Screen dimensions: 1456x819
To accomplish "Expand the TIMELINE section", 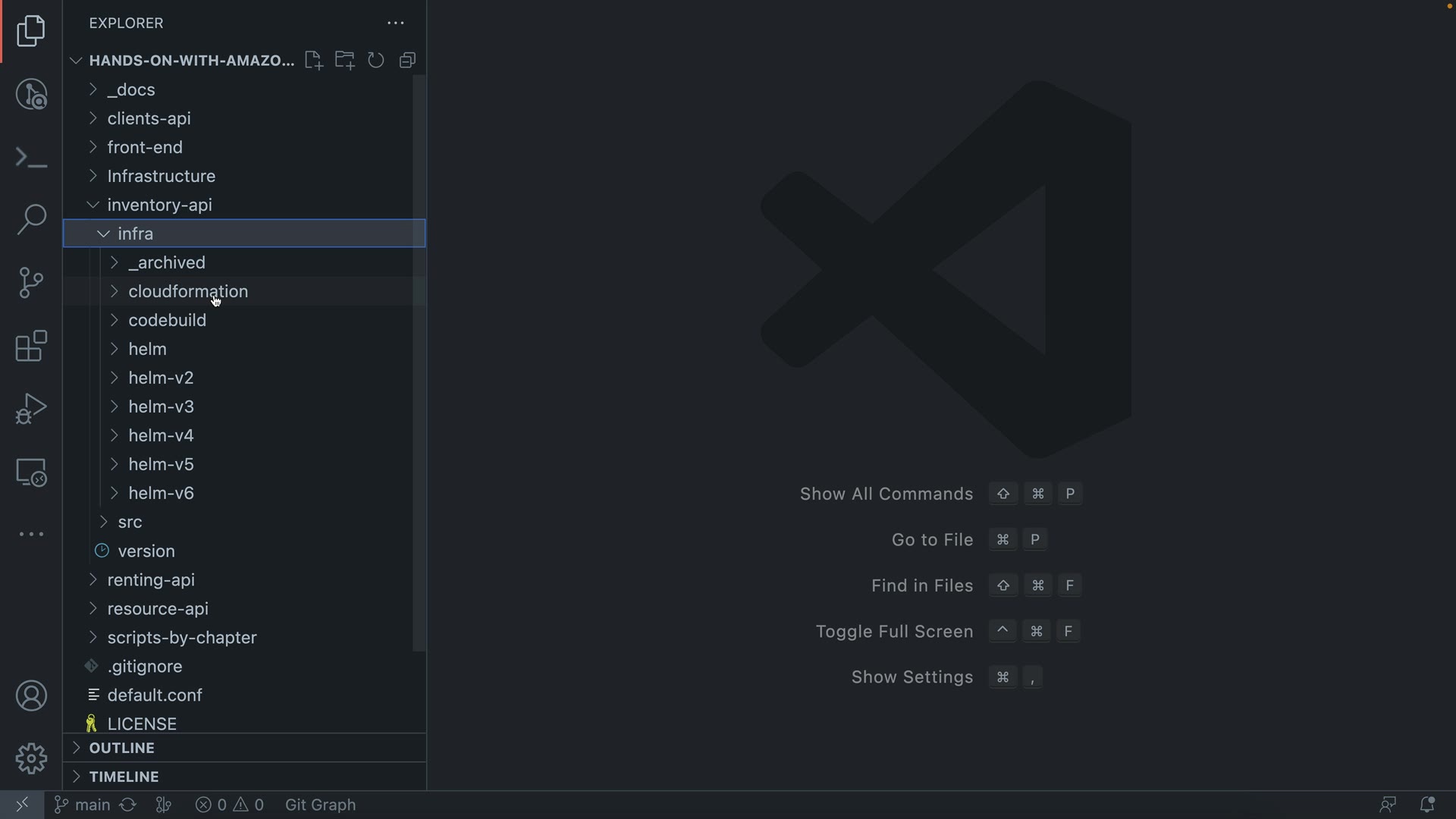I will pos(124,777).
